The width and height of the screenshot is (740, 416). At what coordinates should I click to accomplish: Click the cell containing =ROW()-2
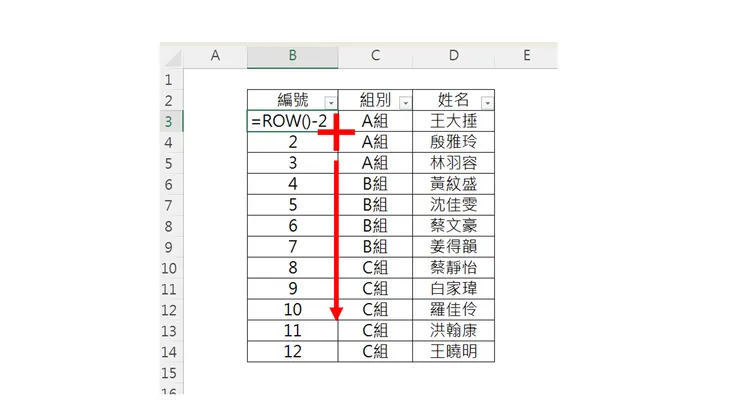[293, 121]
